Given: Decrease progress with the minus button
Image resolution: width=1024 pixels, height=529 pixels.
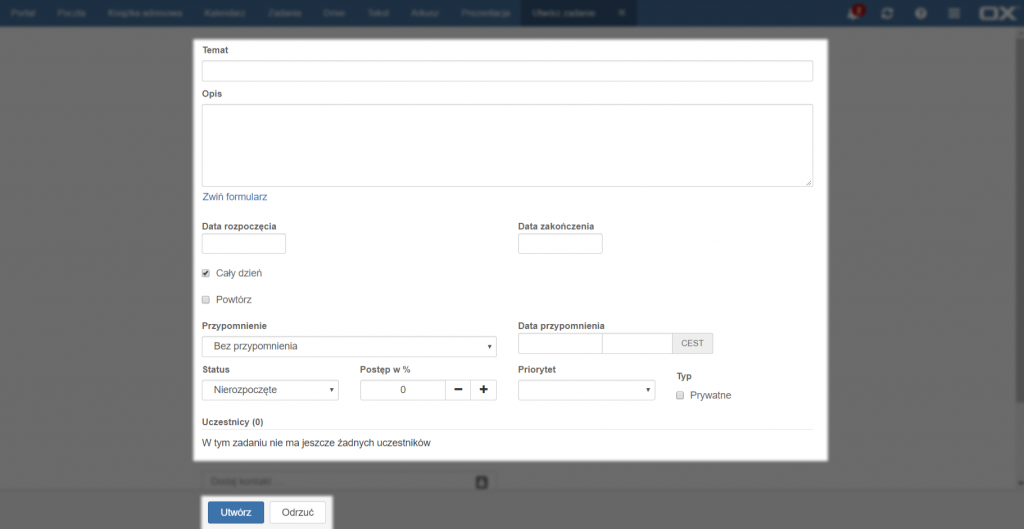Looking at the screenshot, I should click(x=458, y=390).
